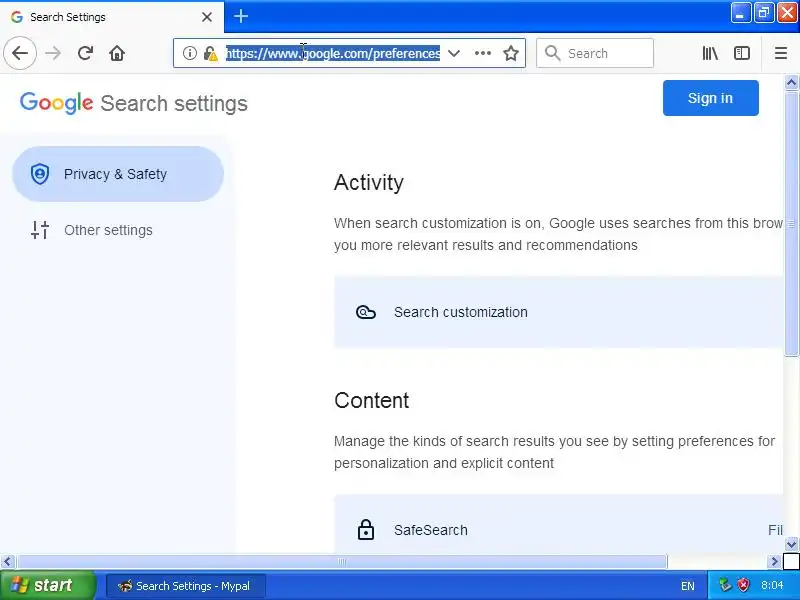The image size is (800, 600).
Task: Click the red shield tray icon
Action: pyautogui.click(x=744, y=585)
